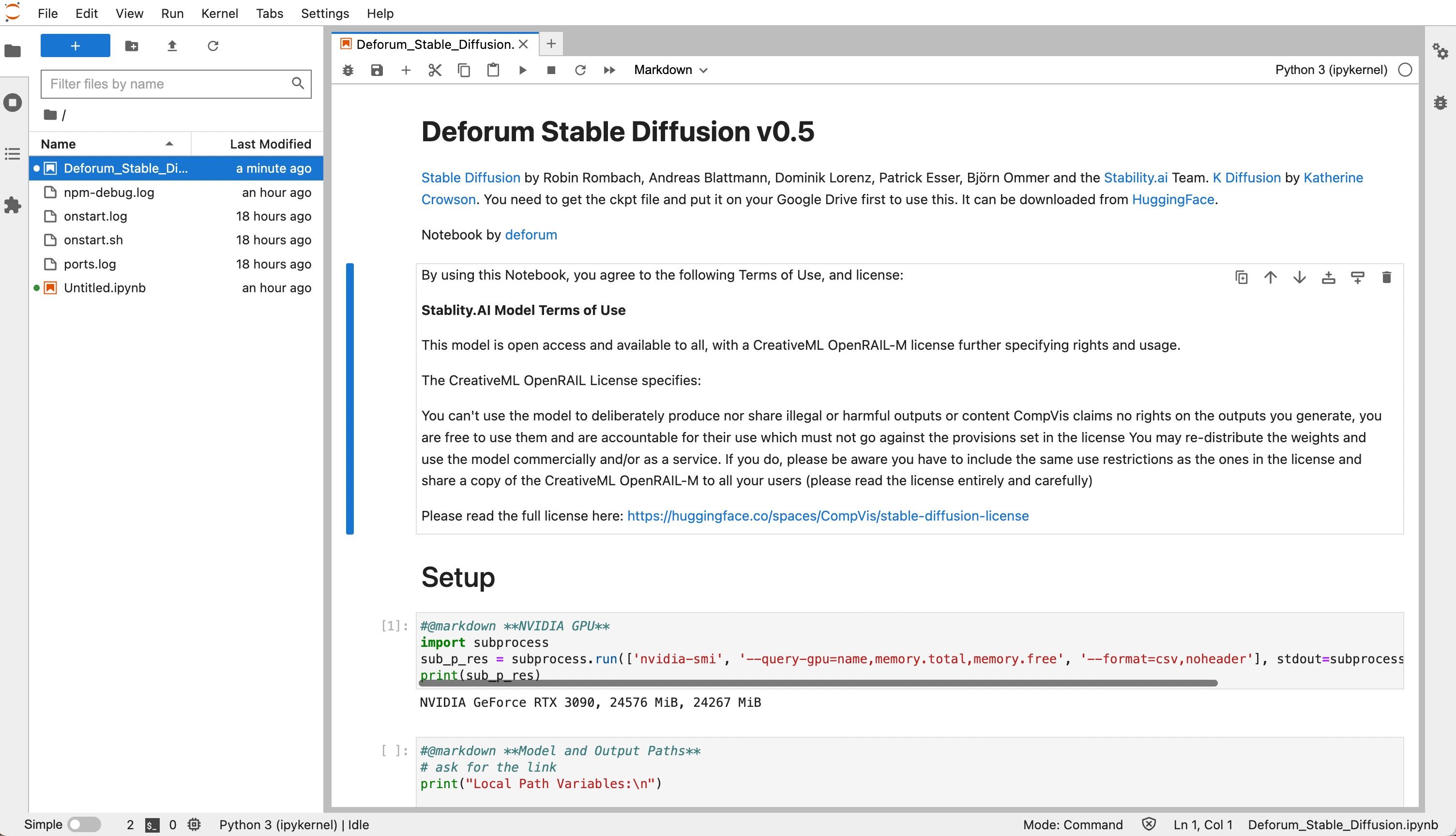Click the add new cell icon
Image resolution: width=1456 pixels, height=836 pixels.
[x=405, y=70]
